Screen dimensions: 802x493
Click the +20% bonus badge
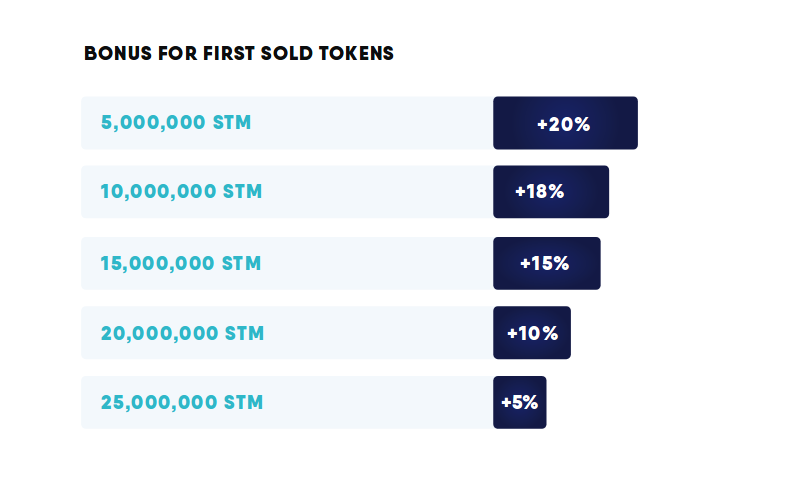(x=565, y=124)
